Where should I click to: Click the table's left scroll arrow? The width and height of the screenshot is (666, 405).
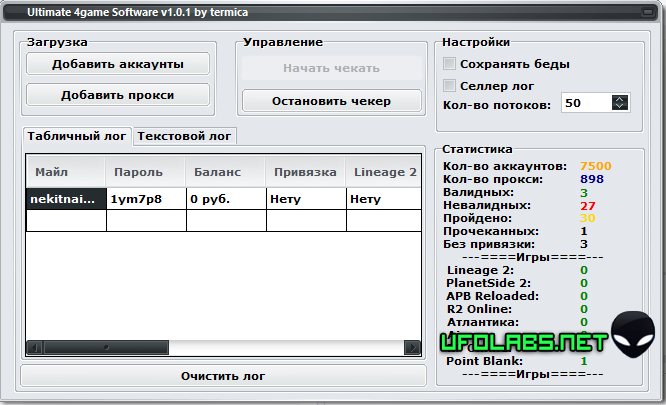tap(35, 348)
